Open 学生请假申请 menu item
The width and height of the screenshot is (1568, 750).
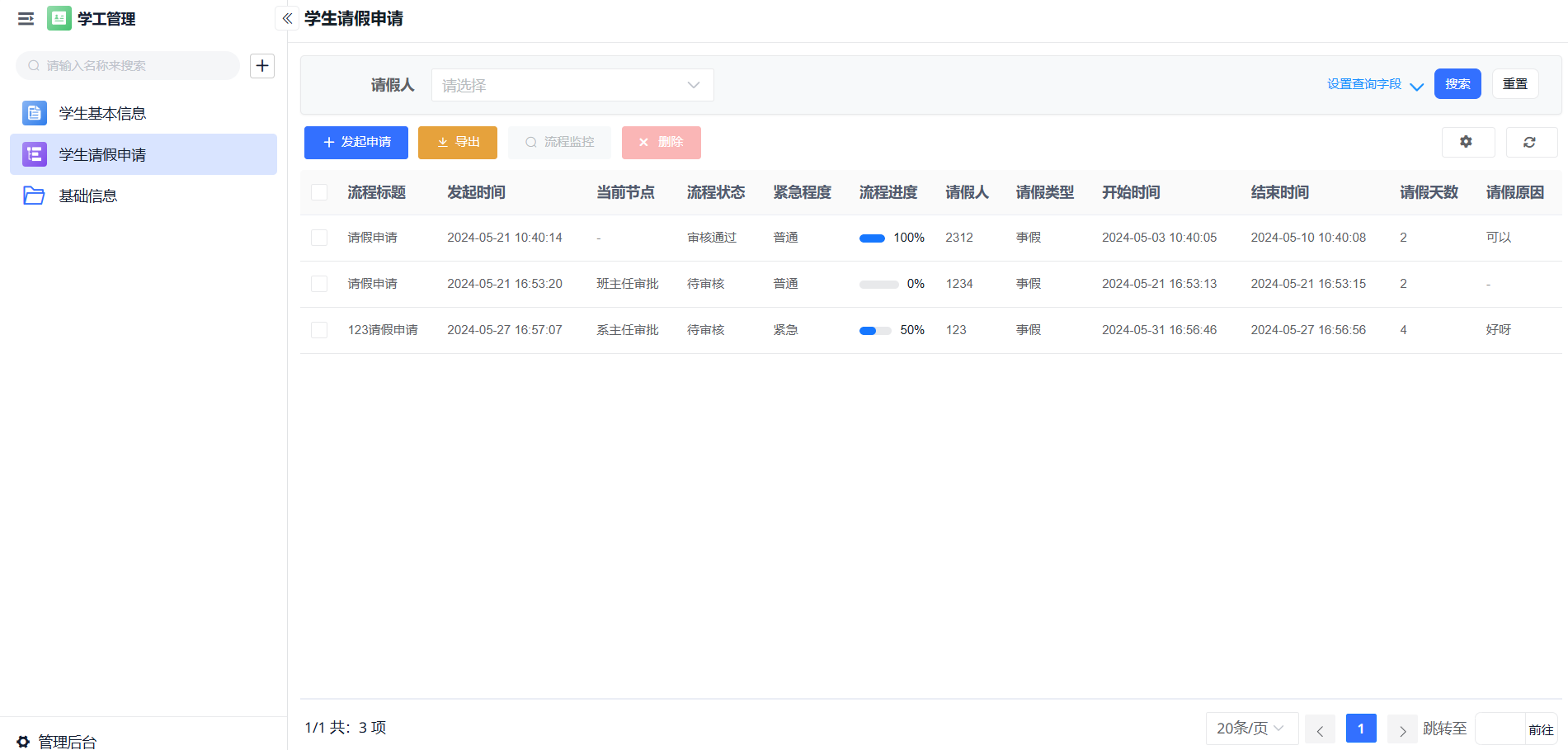(144, 154)
